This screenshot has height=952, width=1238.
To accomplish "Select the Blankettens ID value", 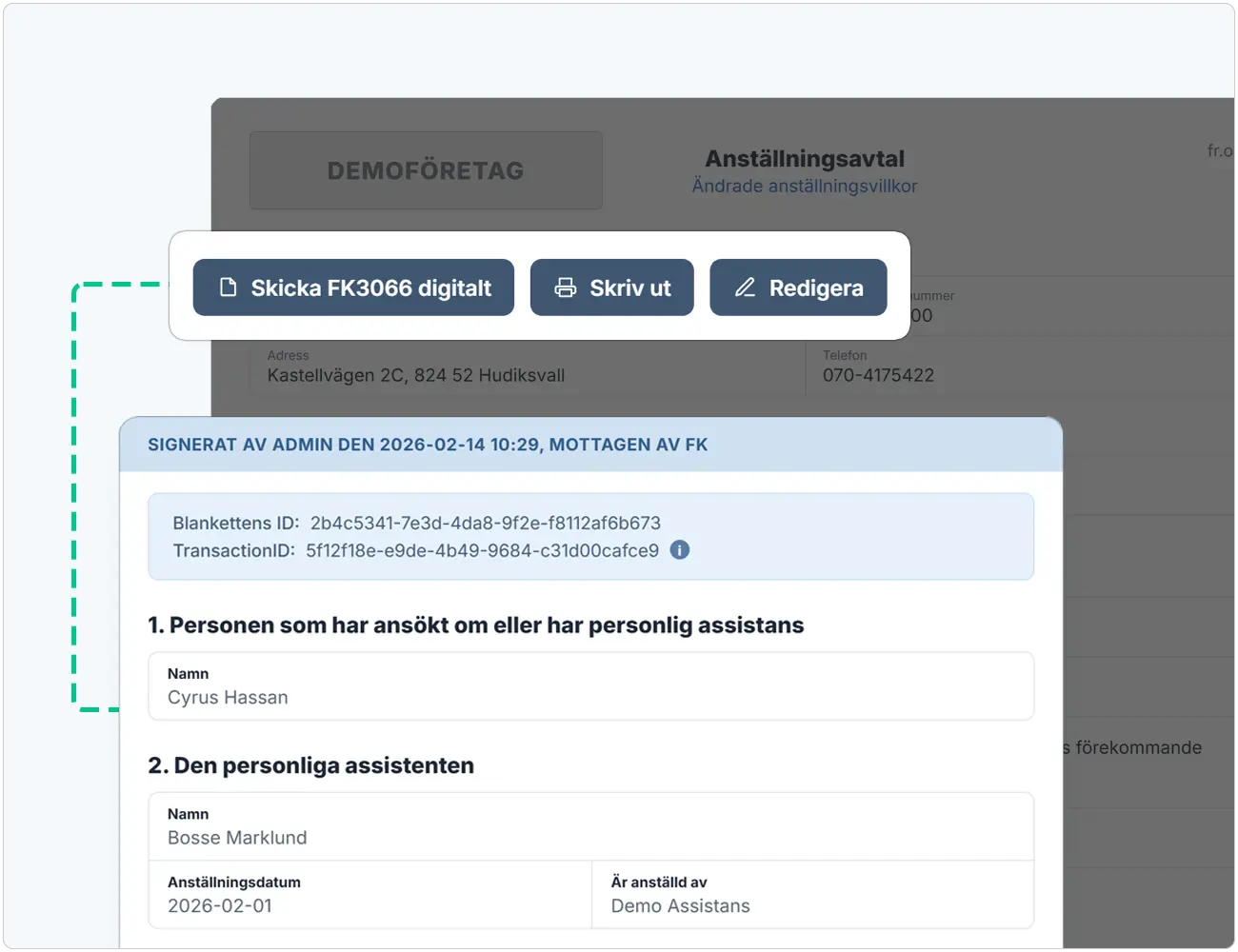I will tap(486, 523).
